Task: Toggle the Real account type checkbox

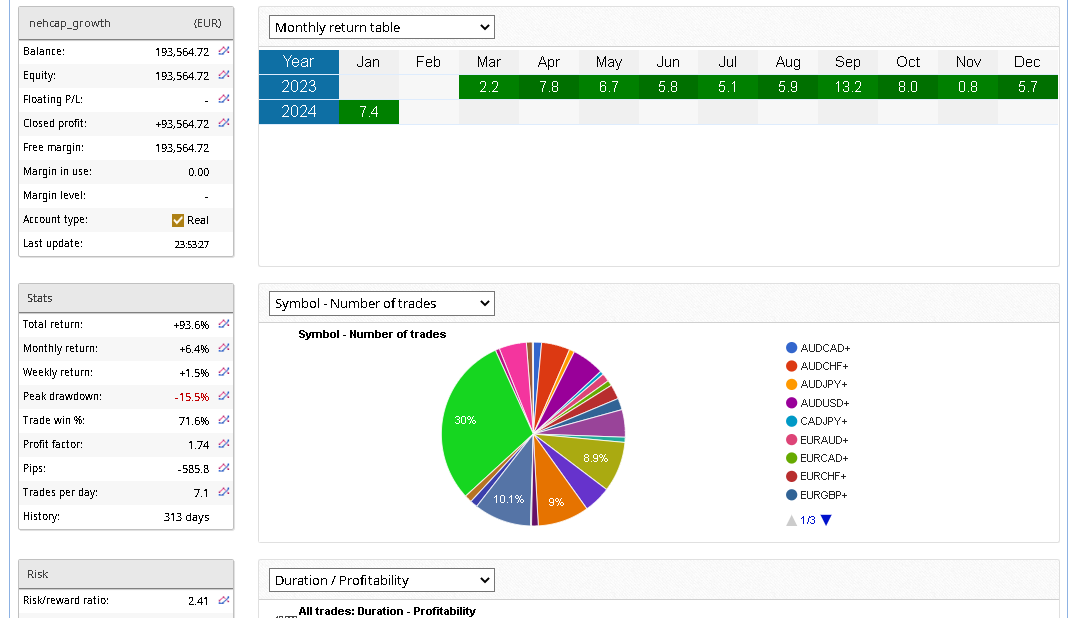Action: 178,220
